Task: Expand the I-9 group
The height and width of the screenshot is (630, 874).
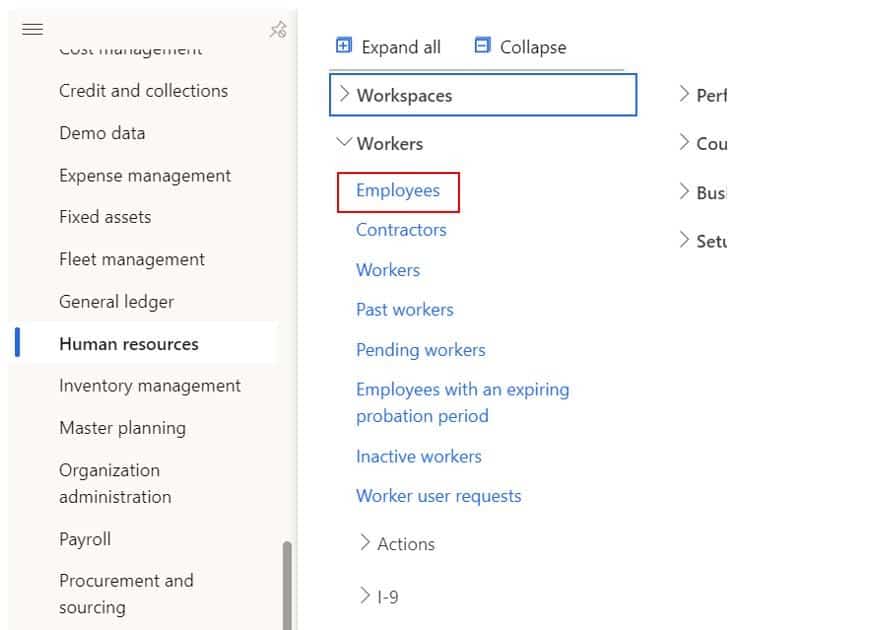Action: (365, 595)
